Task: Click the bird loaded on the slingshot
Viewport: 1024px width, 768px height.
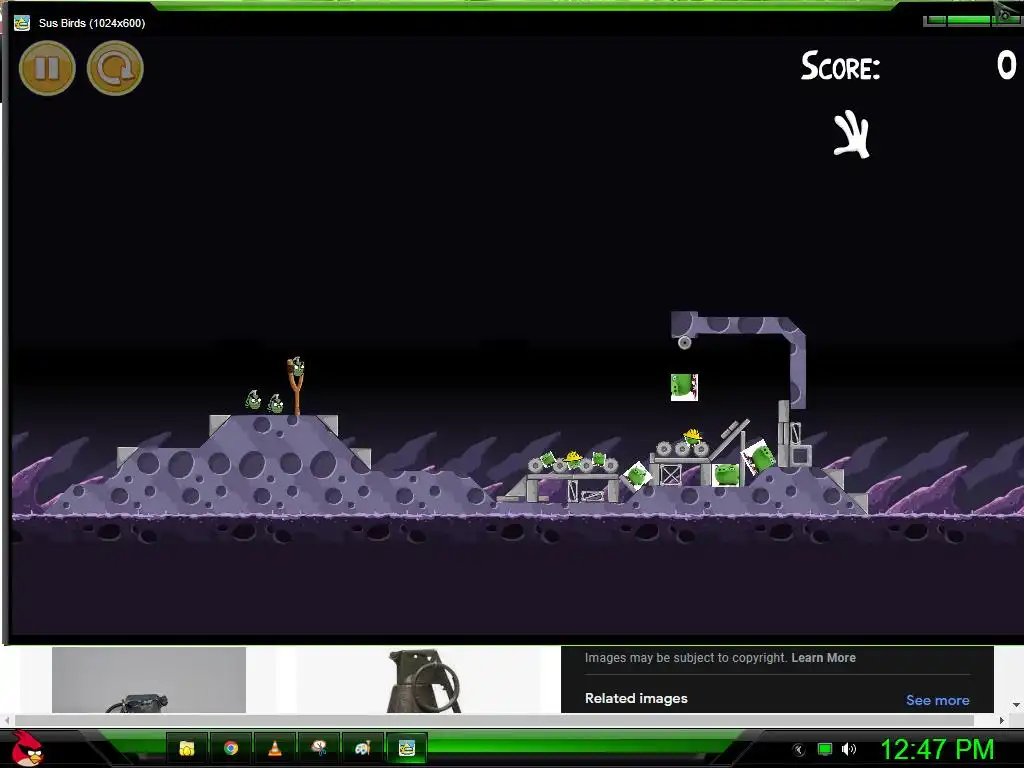Action: pos(296,366)
